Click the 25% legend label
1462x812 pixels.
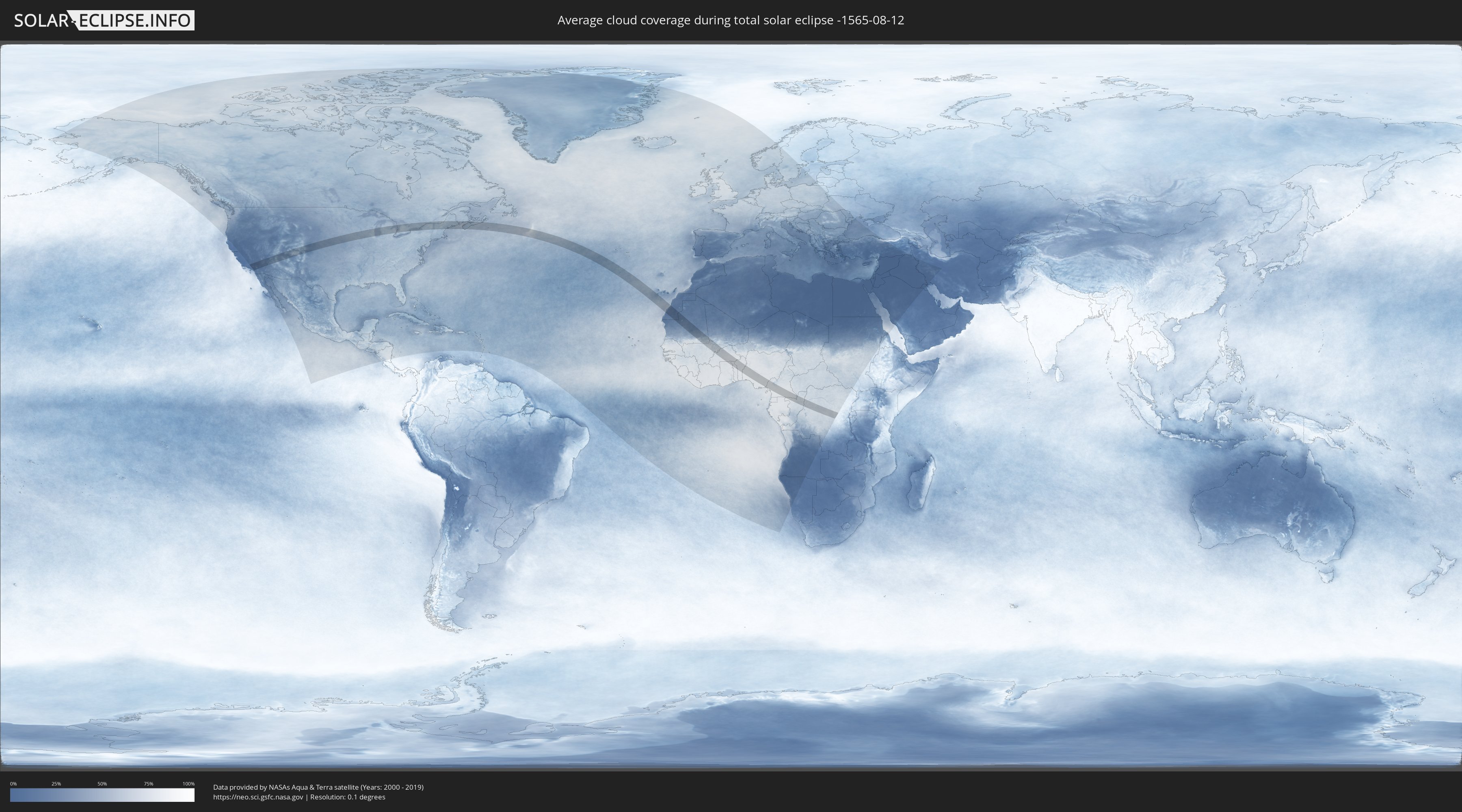[56, 784]
